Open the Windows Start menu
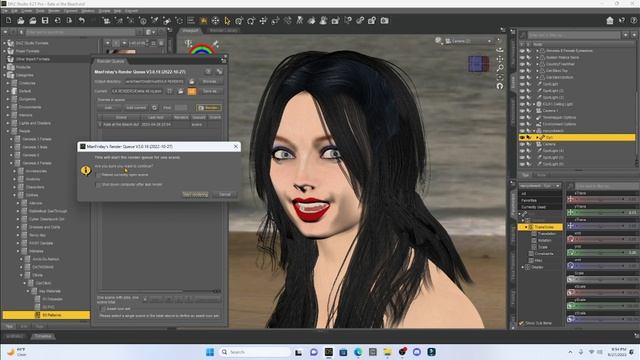 point(210,352)
